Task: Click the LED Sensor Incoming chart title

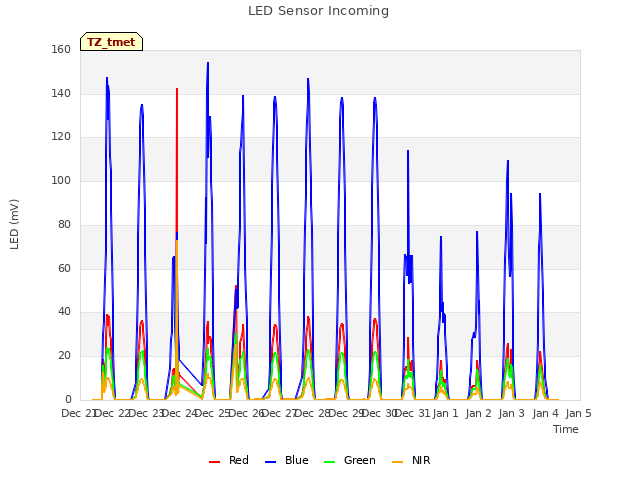Action: (x=318, y=11)
